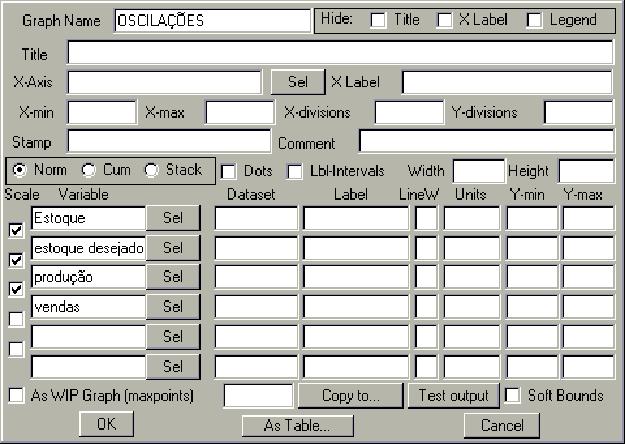Select the Cum radio option
The height and width of the screenshot is (444, 625).
pos(90,170)
